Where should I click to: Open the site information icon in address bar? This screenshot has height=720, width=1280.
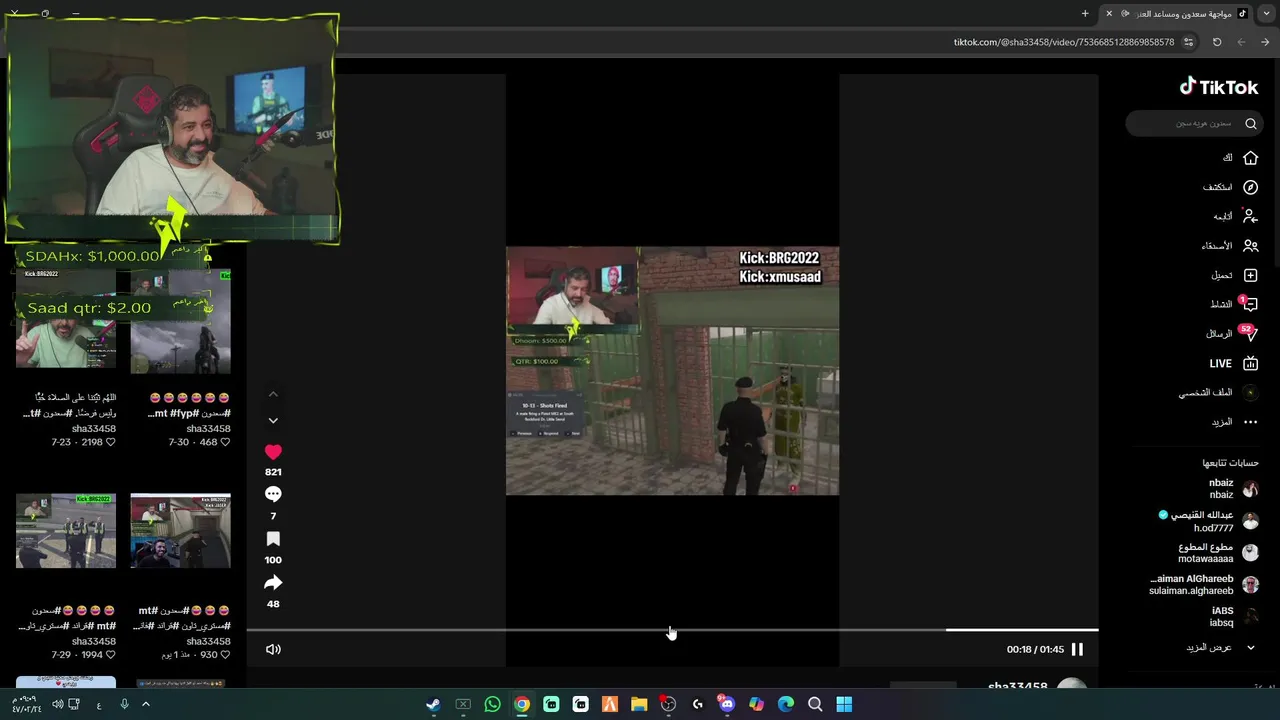click(1188, 42)
